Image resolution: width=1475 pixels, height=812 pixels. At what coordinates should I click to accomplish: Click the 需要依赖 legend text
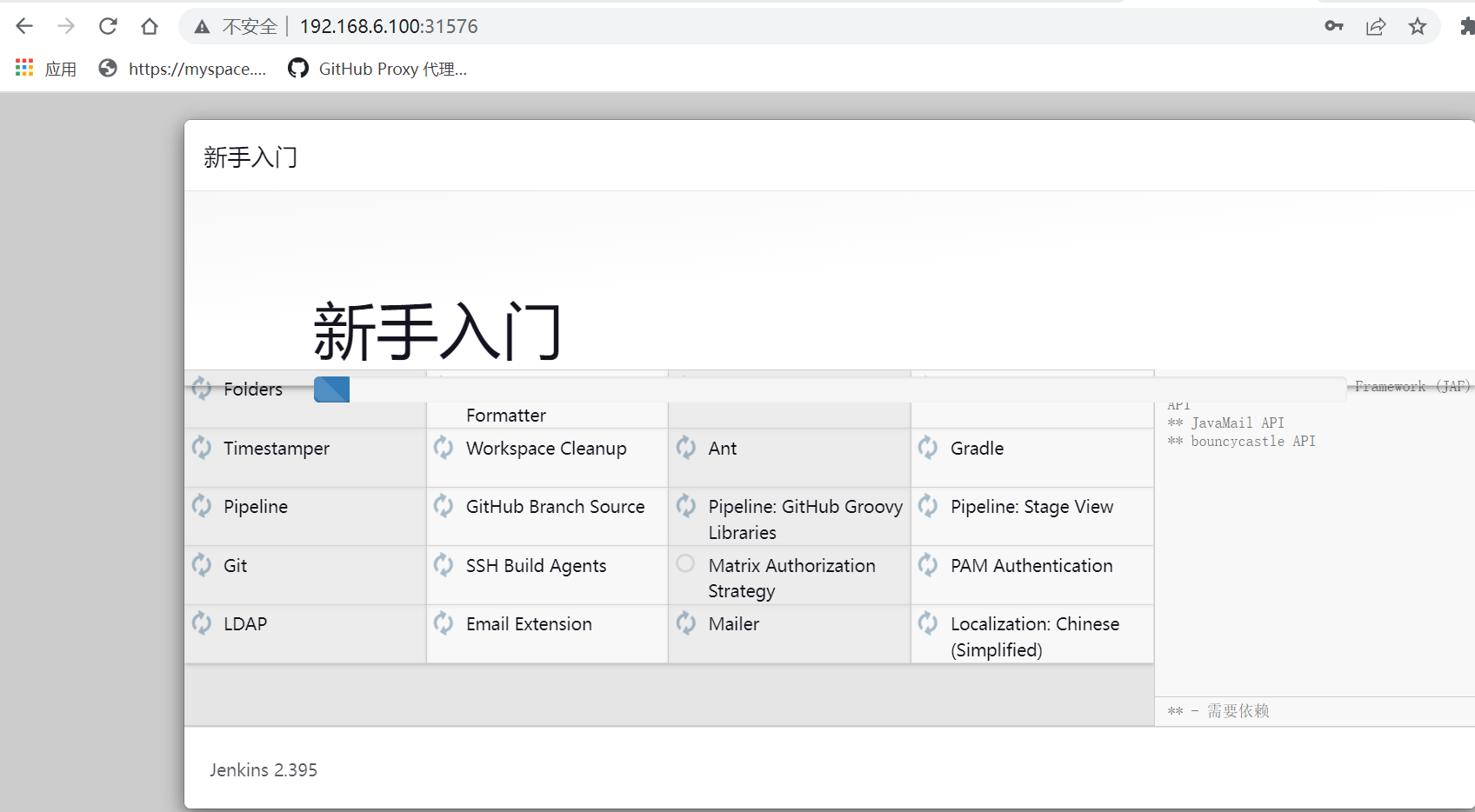click(1238, 711)
